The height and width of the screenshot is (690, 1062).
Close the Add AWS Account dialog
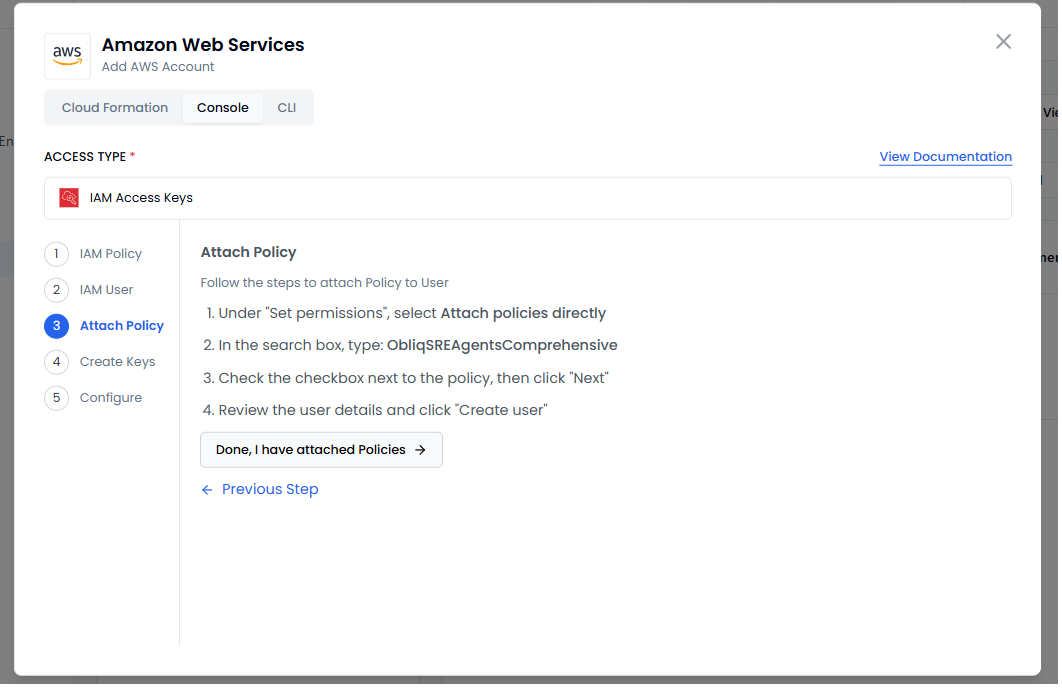click(1003, 41)
